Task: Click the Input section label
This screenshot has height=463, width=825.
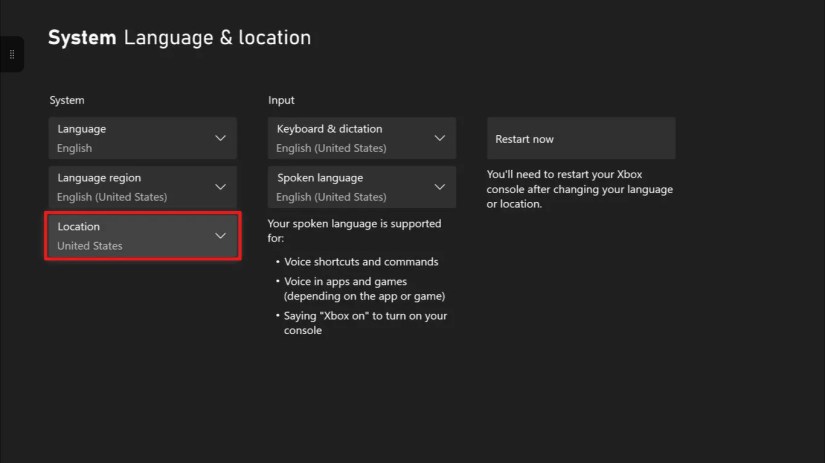Action: click(x=281, y=100)
